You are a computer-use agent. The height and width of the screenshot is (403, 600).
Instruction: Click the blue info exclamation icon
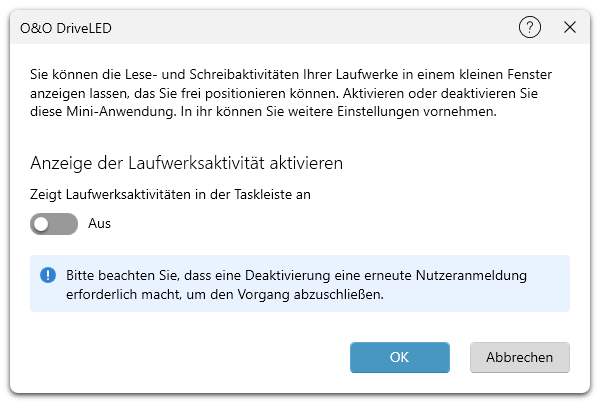point(48,275)
